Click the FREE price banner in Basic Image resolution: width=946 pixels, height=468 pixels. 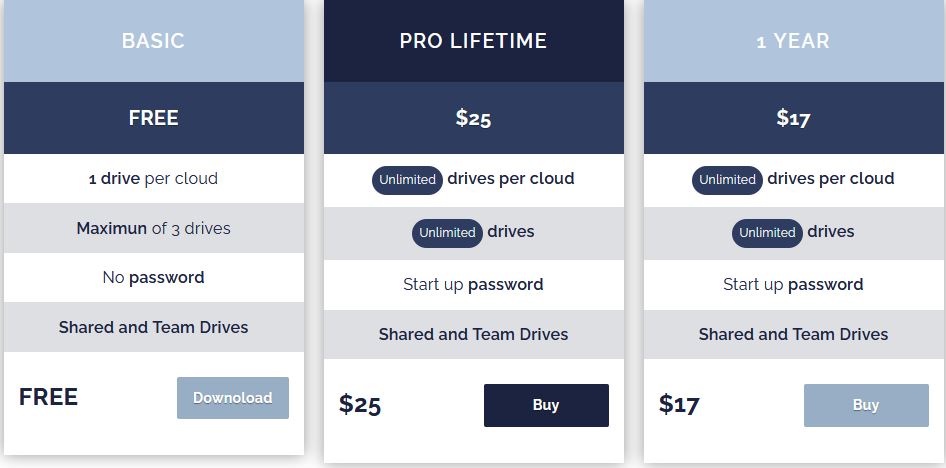click(x=153, y=118)
